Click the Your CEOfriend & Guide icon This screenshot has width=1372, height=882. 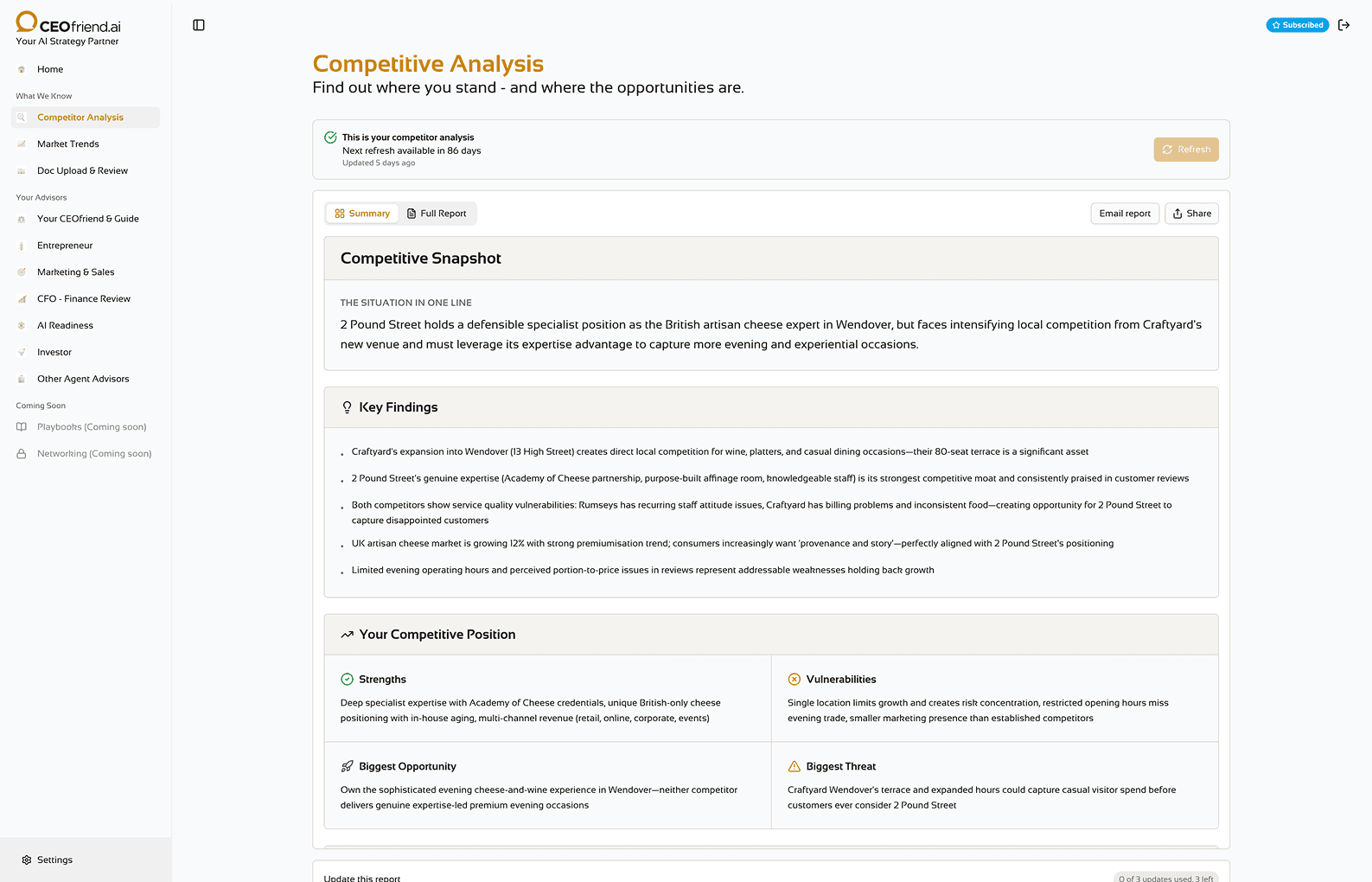point(22,219)
